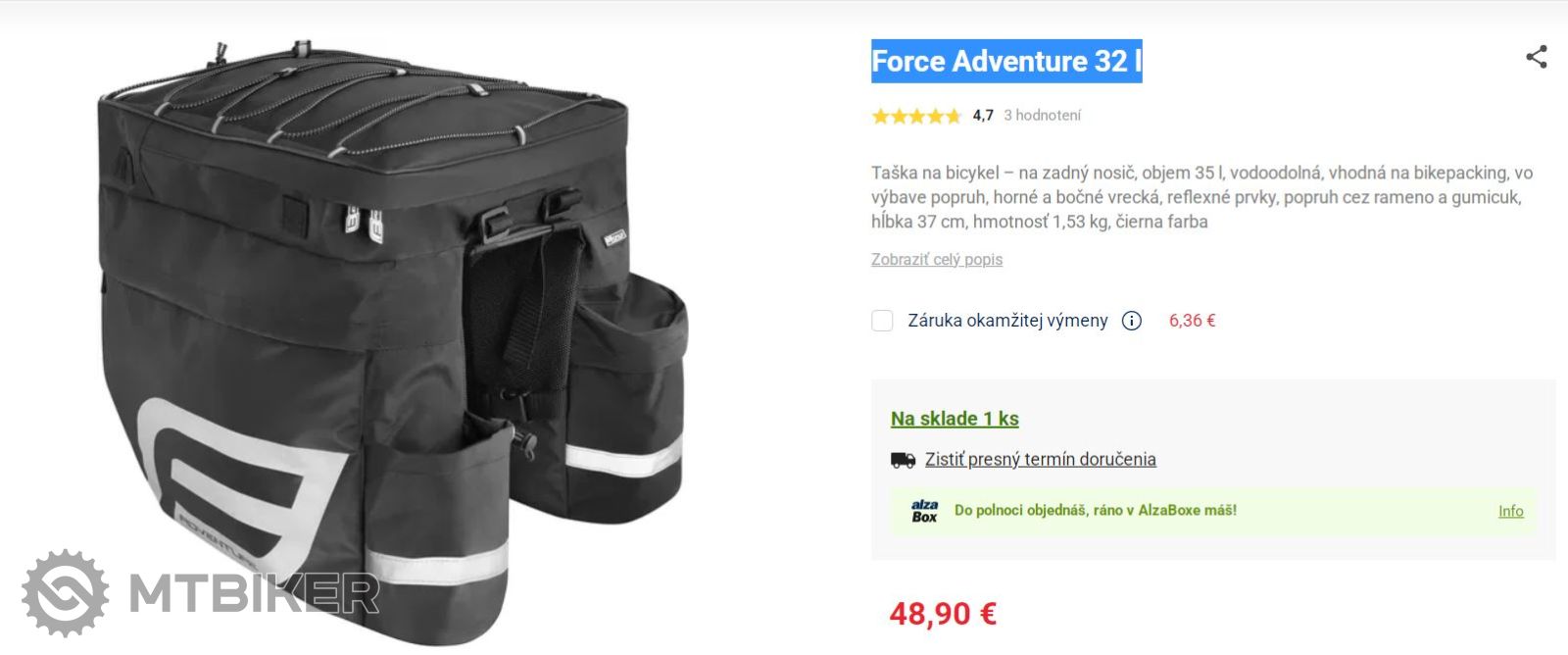Image resolution: width=1568 pixels, height=655 pixels.
Task: Expand description via Zobraziť celý popis
Action: pyautogui.click(x=937, y=259)
